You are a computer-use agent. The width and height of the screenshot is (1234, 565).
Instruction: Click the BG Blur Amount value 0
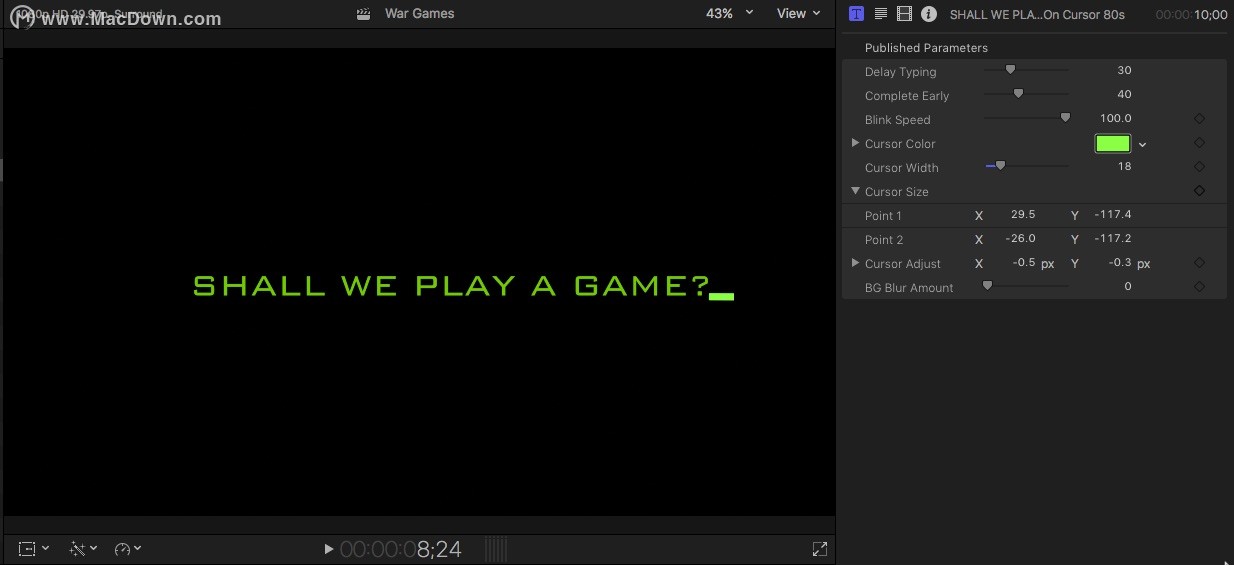(x=1128, y=286)
